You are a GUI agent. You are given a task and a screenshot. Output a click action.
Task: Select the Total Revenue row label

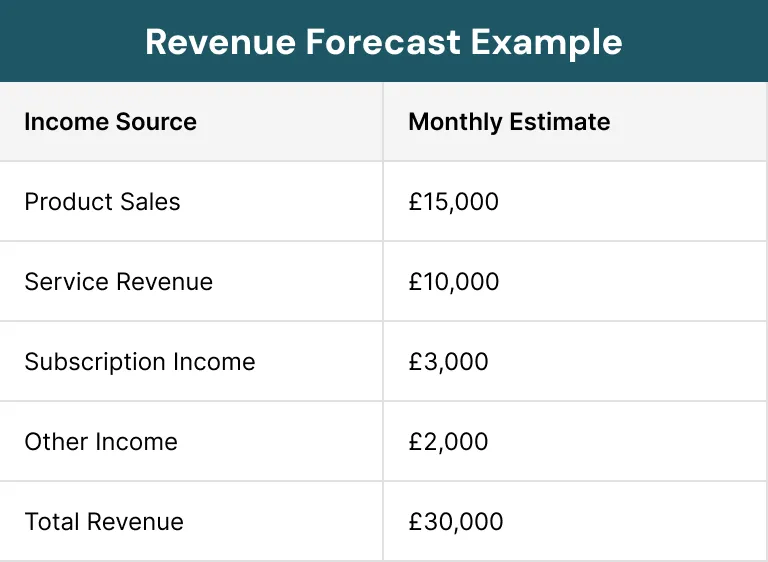tap(104, 521)
